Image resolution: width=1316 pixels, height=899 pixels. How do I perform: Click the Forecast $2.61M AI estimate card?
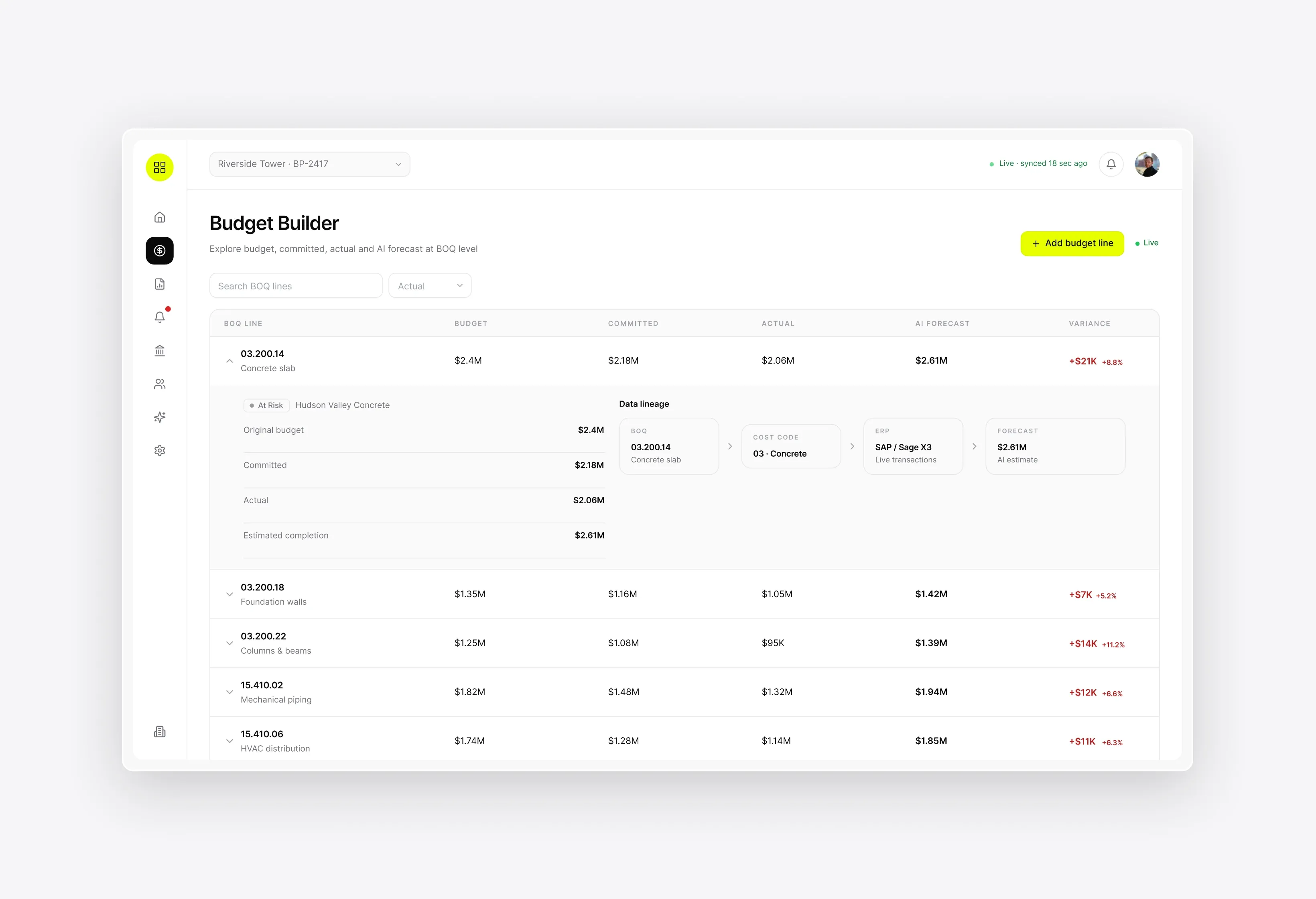point(1055,446)
